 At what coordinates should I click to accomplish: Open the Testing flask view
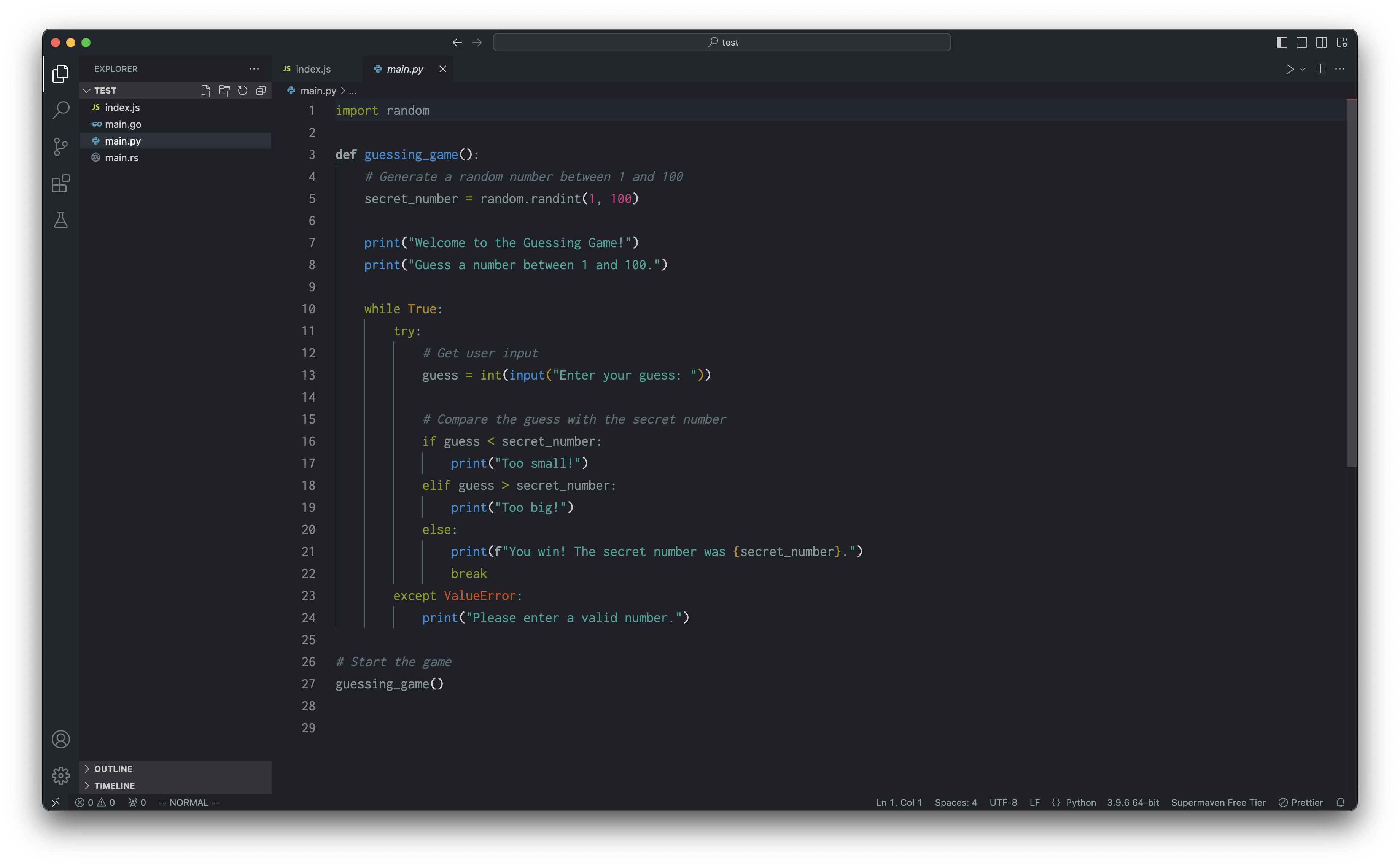coord(60,220)
